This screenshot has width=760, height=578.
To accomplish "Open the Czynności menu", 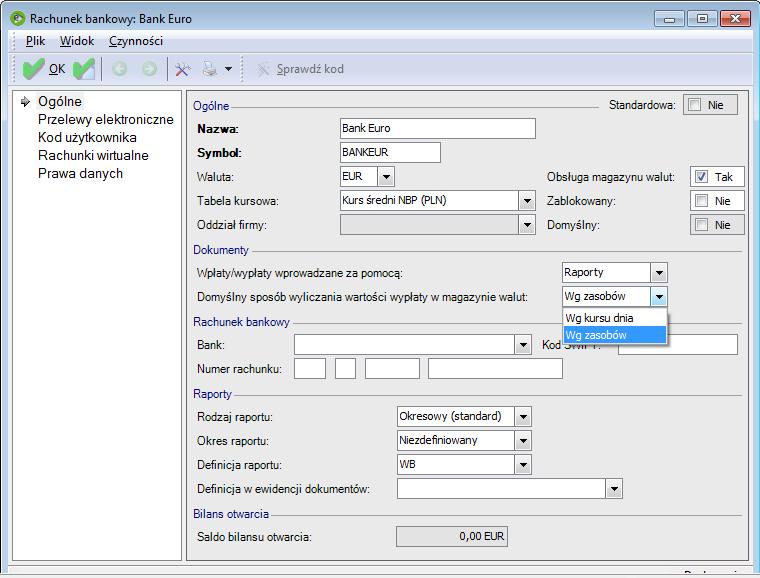I will pyautogui.click(x=136, y=41).
